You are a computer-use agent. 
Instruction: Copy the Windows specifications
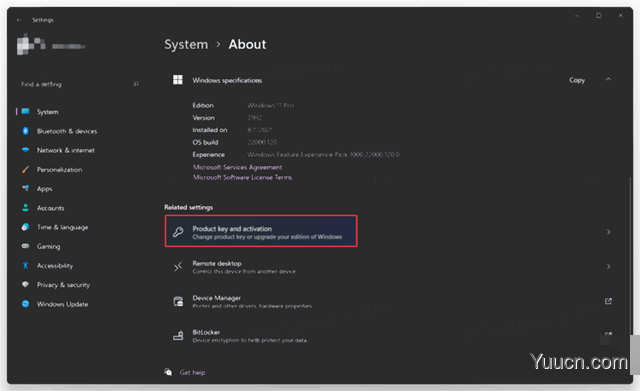click(x=577, y=80)
